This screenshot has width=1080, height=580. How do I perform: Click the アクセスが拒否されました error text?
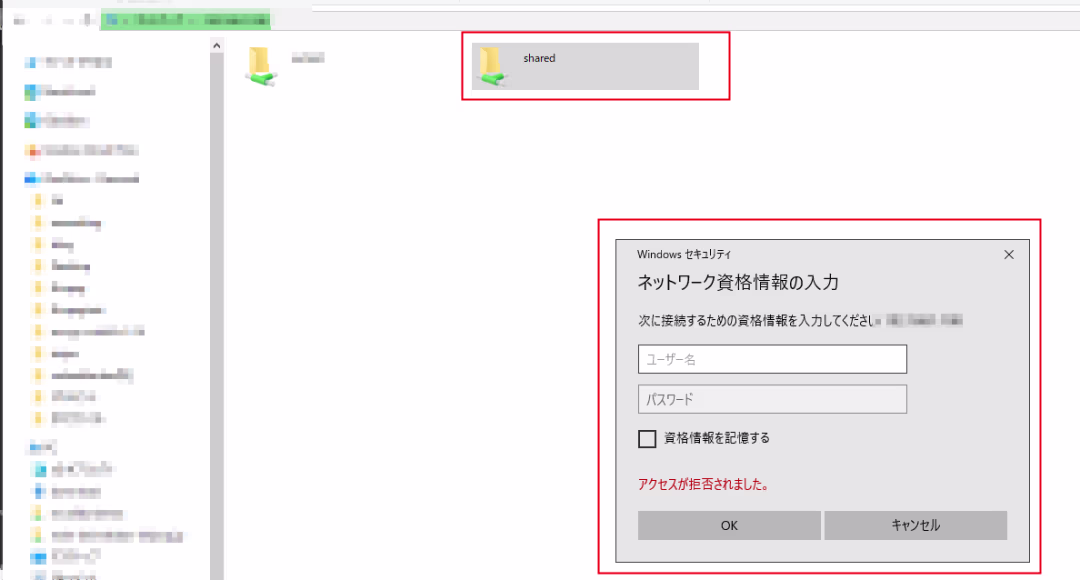coord(703,484)
